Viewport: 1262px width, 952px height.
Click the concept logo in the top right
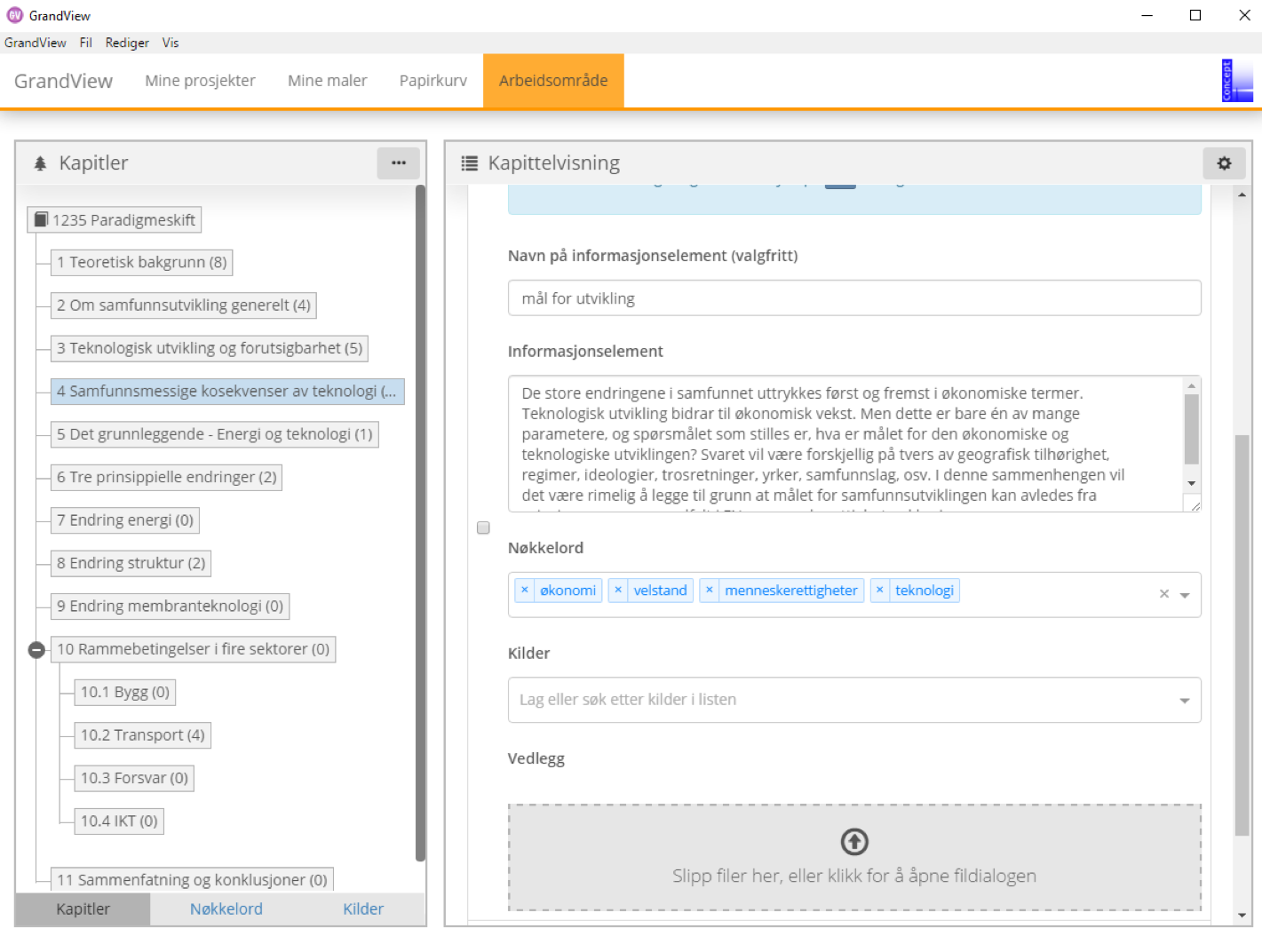pyautogui.click(x=1236, y=81)
